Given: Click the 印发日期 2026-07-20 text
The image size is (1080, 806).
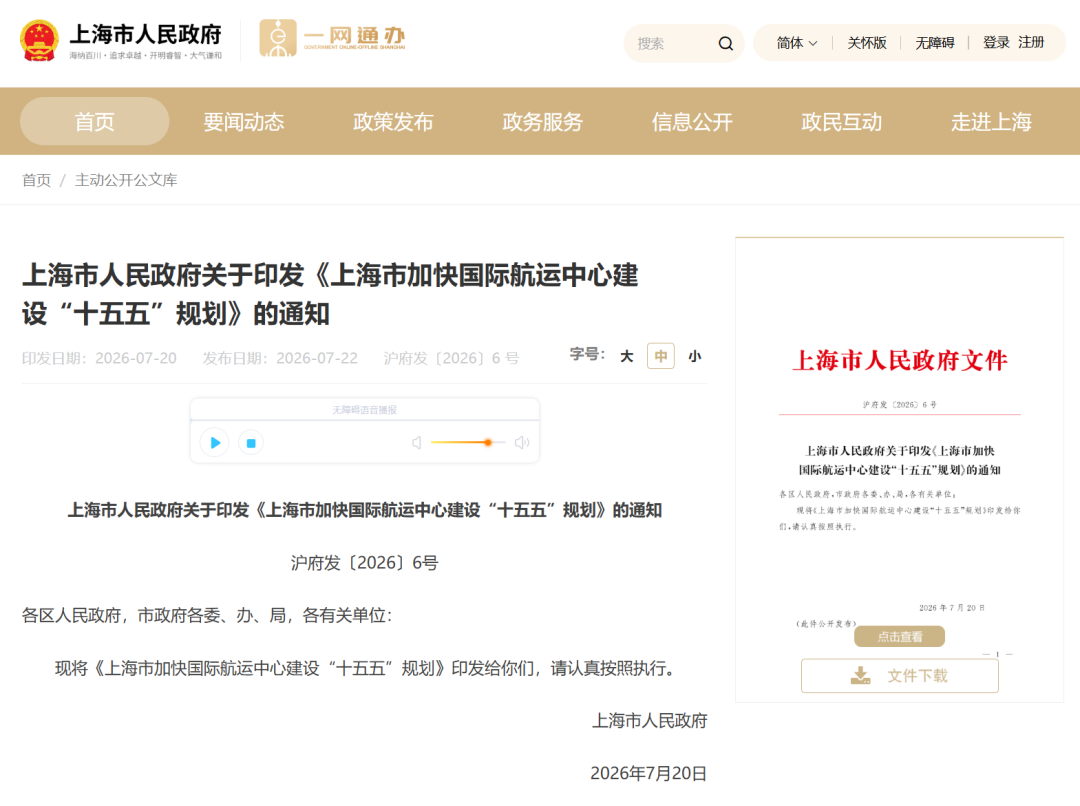Looking at the screenshot, I should coord(99,358).
